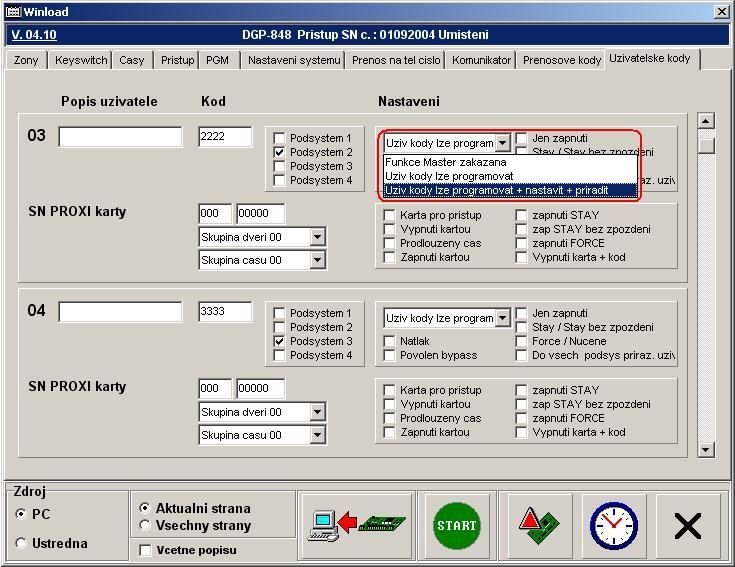Viewport: 735px width, 567px height.
Task: Click the black X cancel icon
Action: point(688,525)
